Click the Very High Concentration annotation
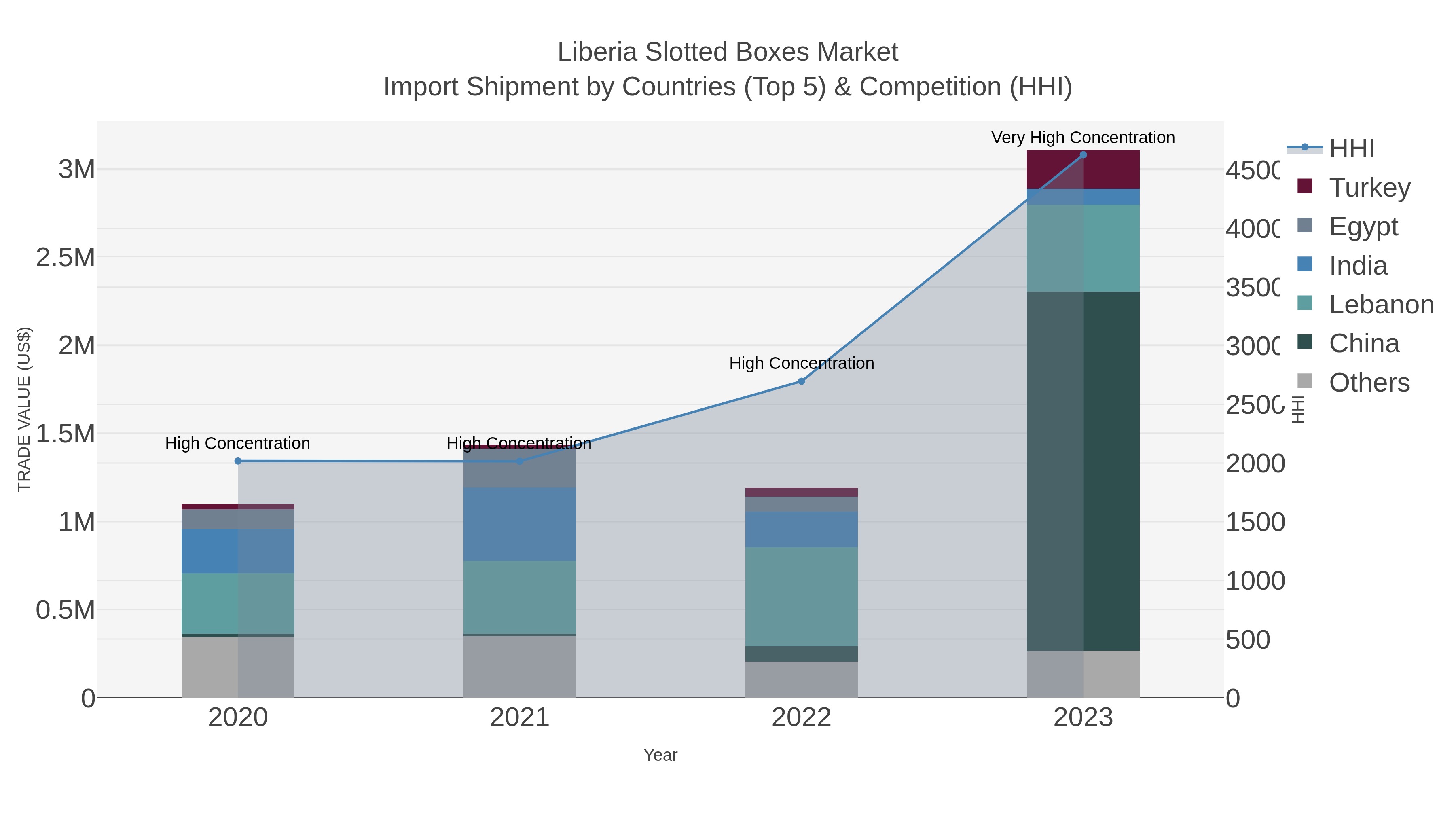 click(1083, 138)
